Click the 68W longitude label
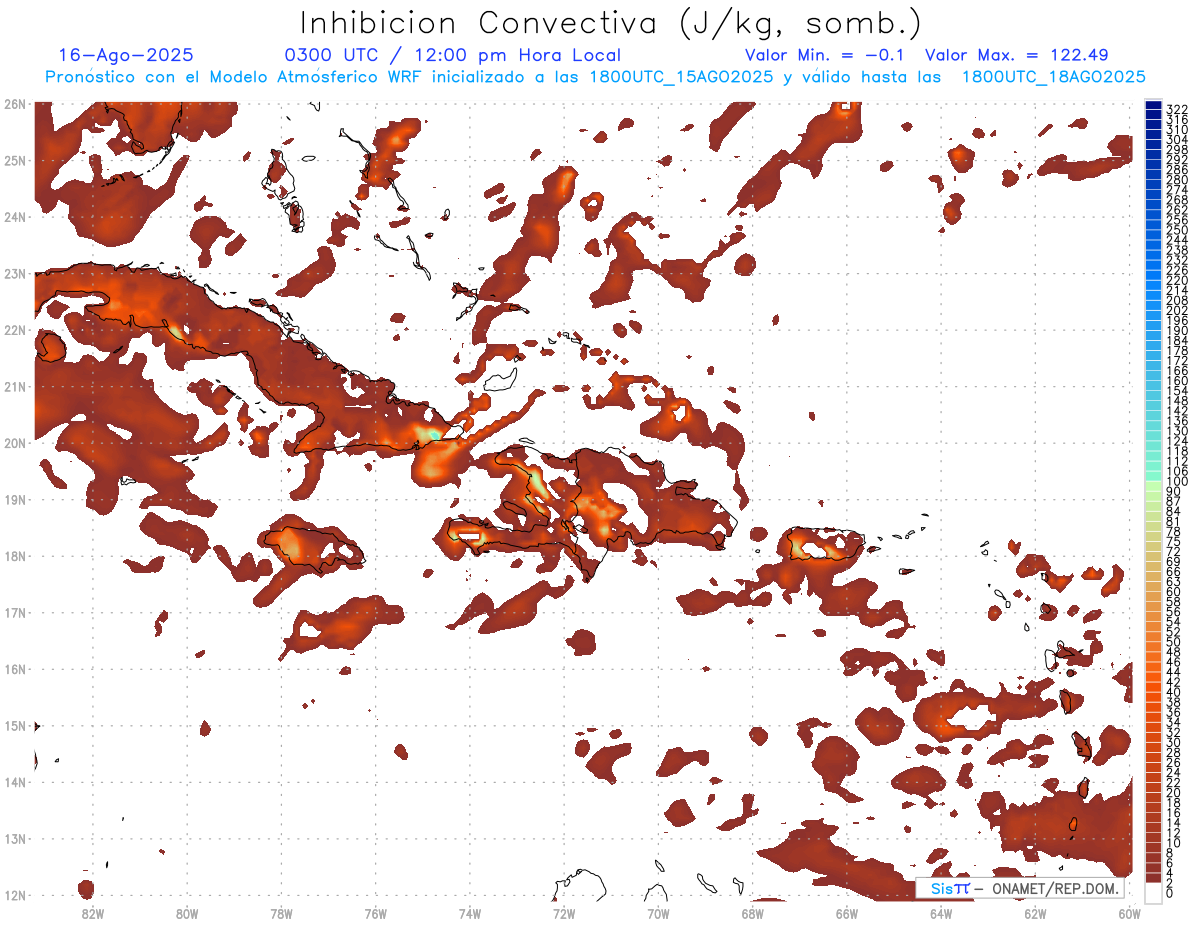Viewport: 1200px width, 927px height. (753, 913)
